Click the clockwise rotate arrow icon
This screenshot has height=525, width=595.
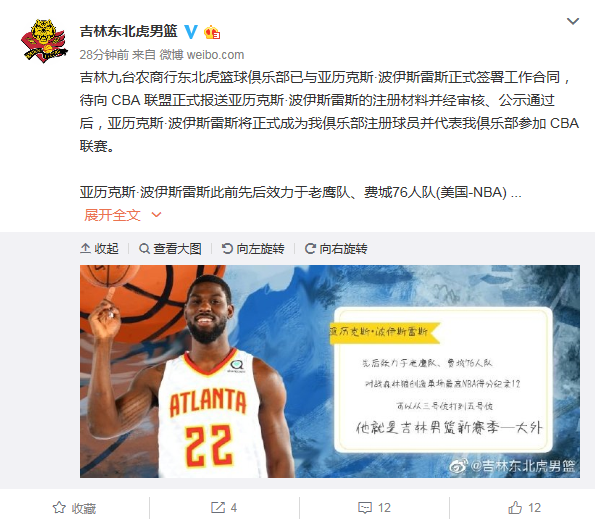pos(310,249)
